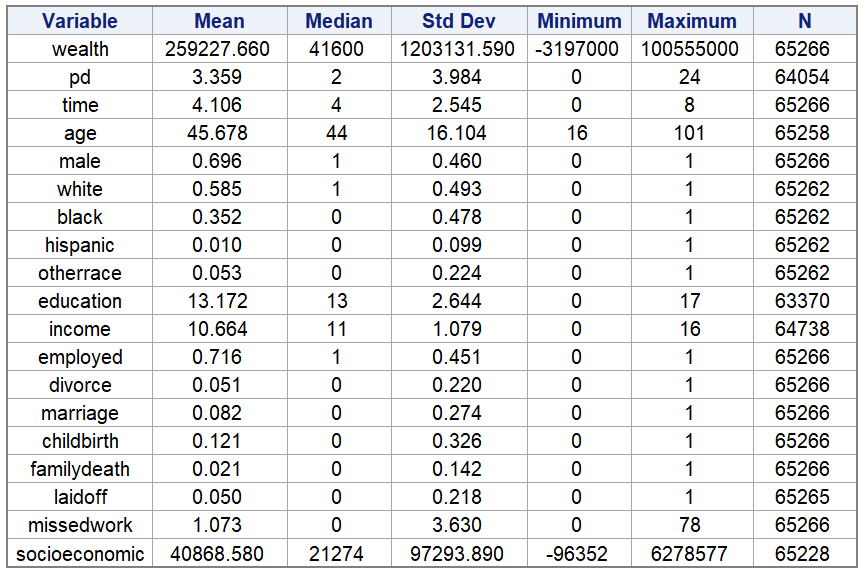This screenshot has height=574, width=865.
Task: Select the missedwork maximum value 78
Action: [x=692, y=525]
